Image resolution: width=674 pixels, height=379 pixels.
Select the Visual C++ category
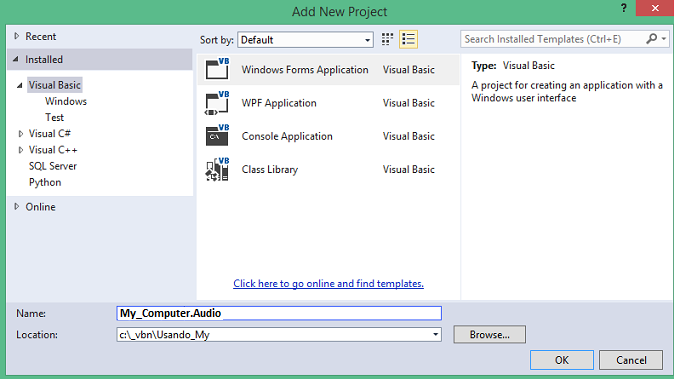pos(53,150)
